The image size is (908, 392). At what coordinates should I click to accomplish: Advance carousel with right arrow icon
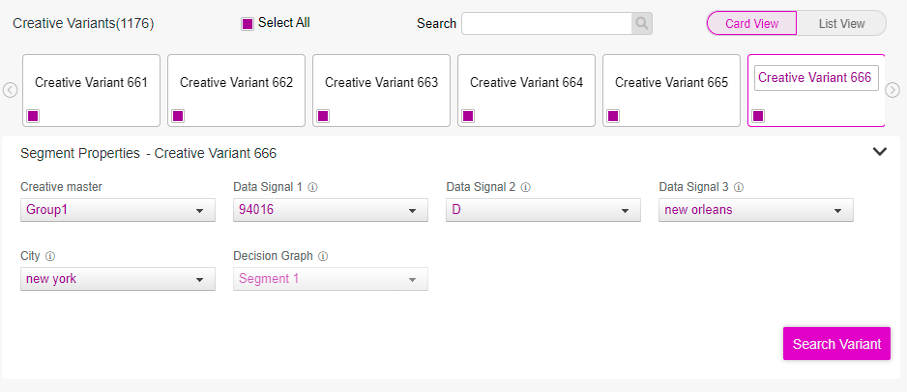(893, 90)
